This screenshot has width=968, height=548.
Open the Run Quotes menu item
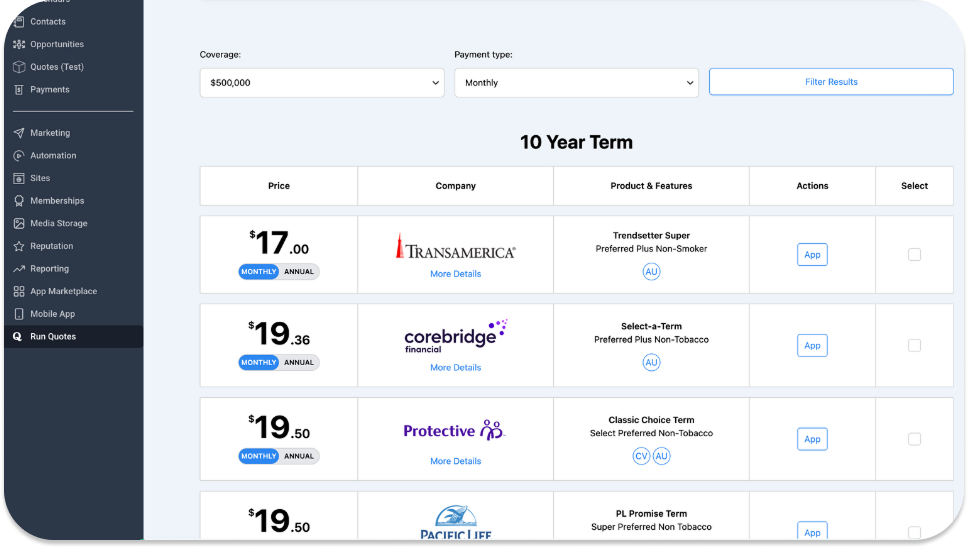(x=73, y=336)
